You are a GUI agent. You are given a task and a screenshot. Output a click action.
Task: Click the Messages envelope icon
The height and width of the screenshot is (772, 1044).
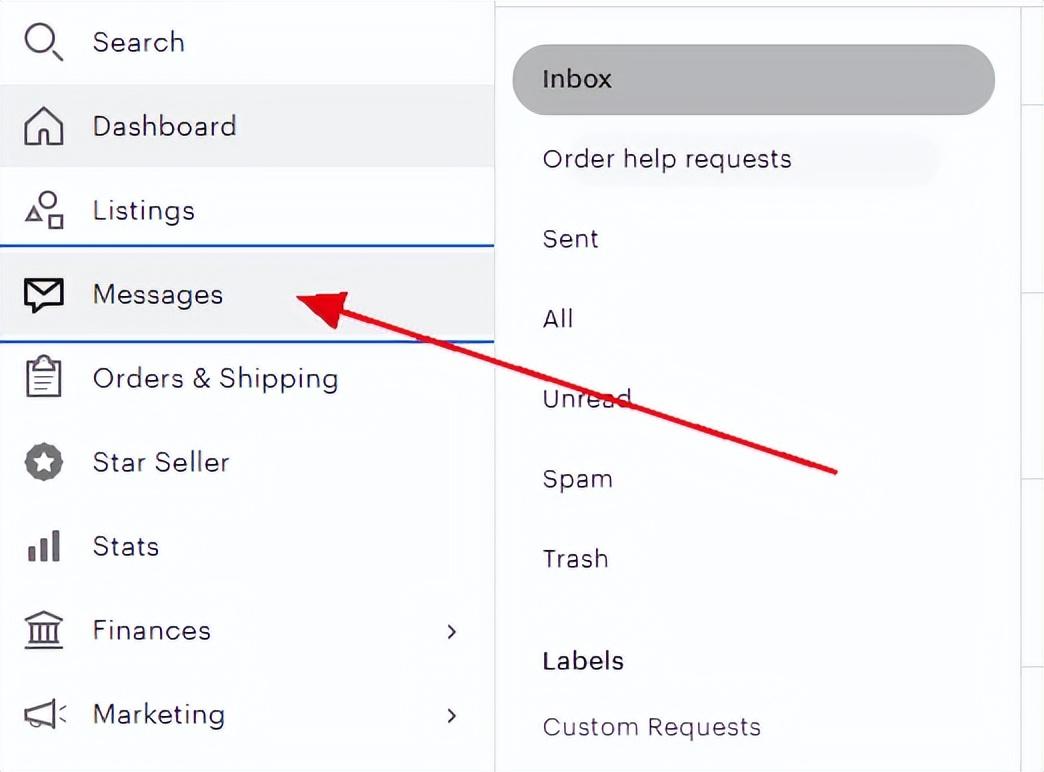[x=43, y=294]
